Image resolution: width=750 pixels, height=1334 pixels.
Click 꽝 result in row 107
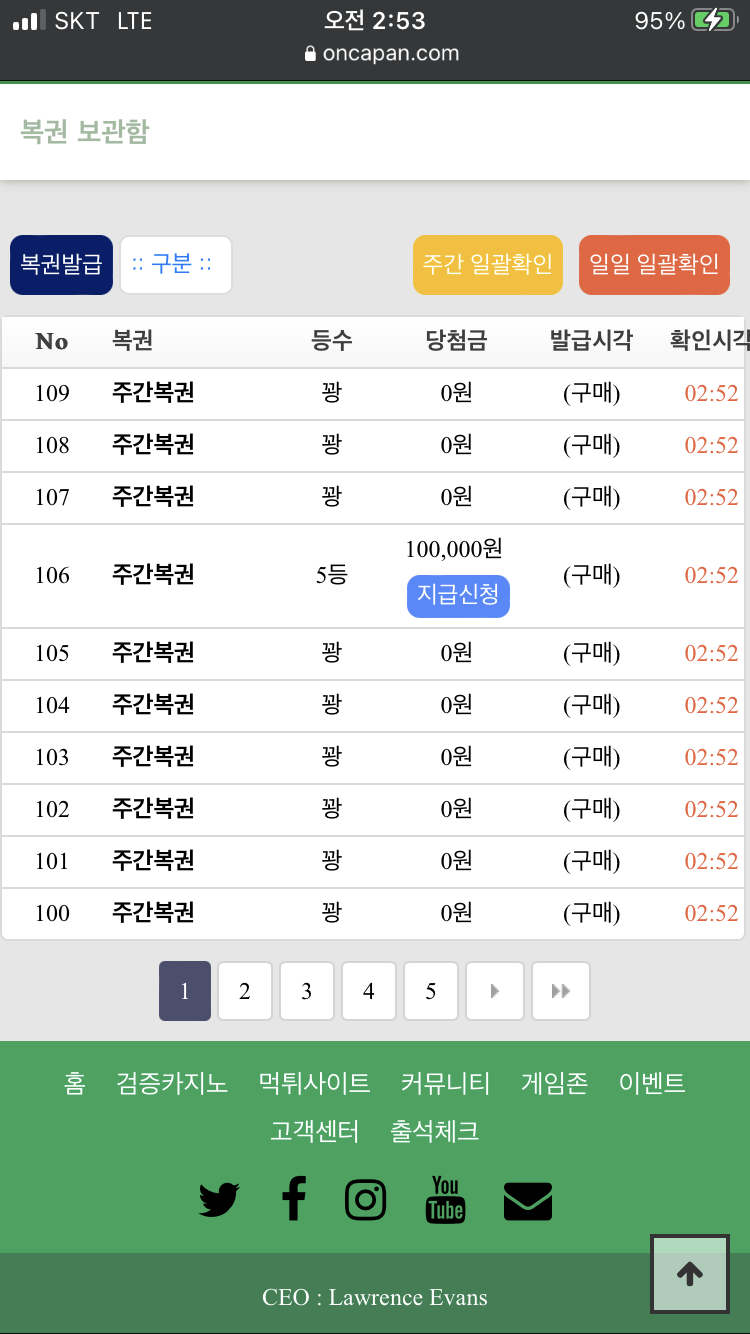click(x=332, y=496)
